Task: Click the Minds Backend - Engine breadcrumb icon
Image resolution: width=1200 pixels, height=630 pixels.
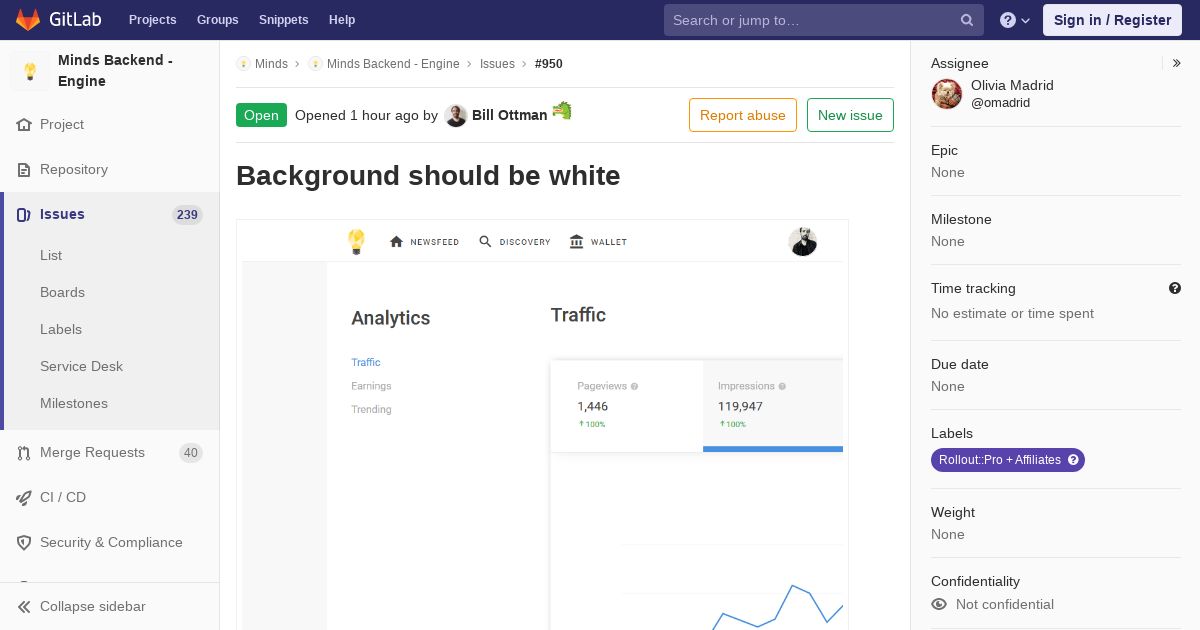Action: coord(315,64)
